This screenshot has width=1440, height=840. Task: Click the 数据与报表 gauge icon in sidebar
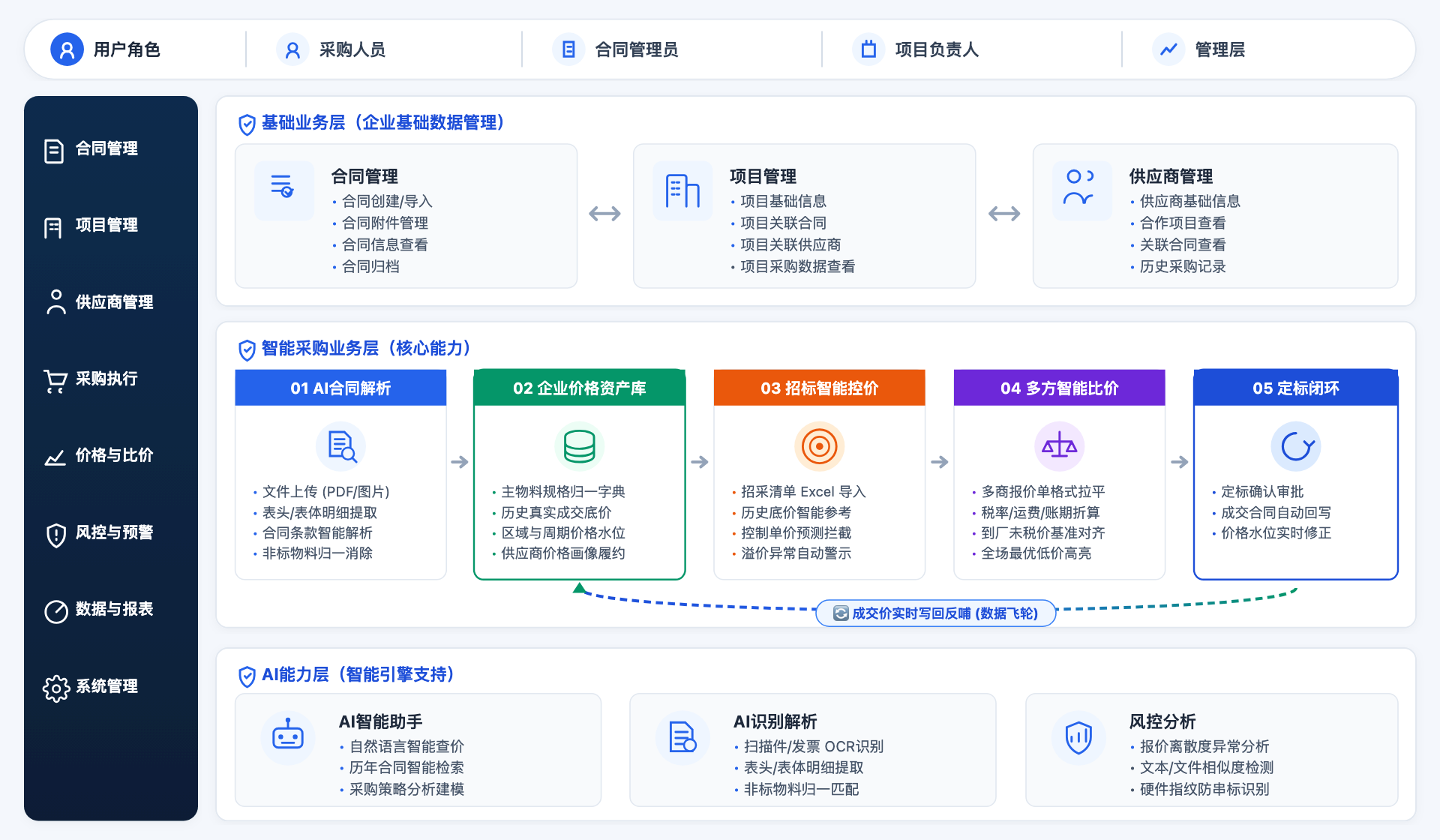click(x=55, y=611)
